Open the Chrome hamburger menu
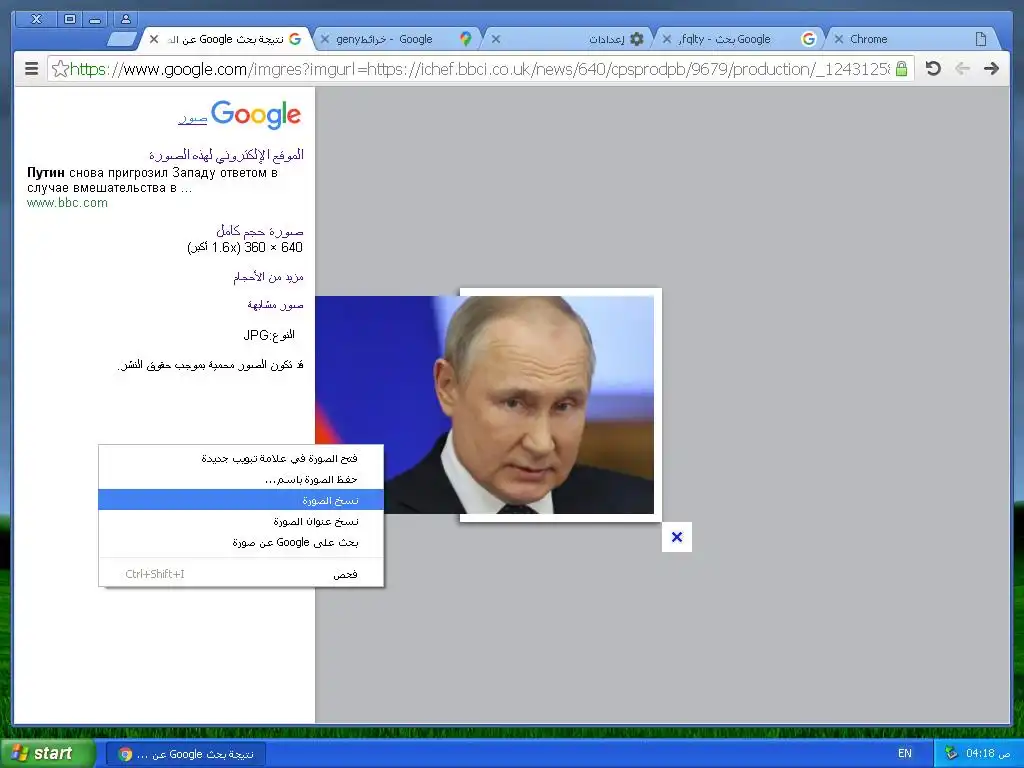 [x=31, y=69]
